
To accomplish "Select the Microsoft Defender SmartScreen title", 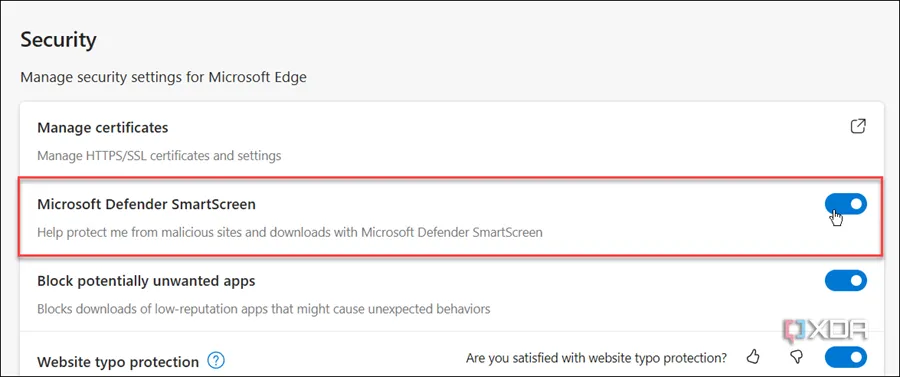I will [146, 204].
